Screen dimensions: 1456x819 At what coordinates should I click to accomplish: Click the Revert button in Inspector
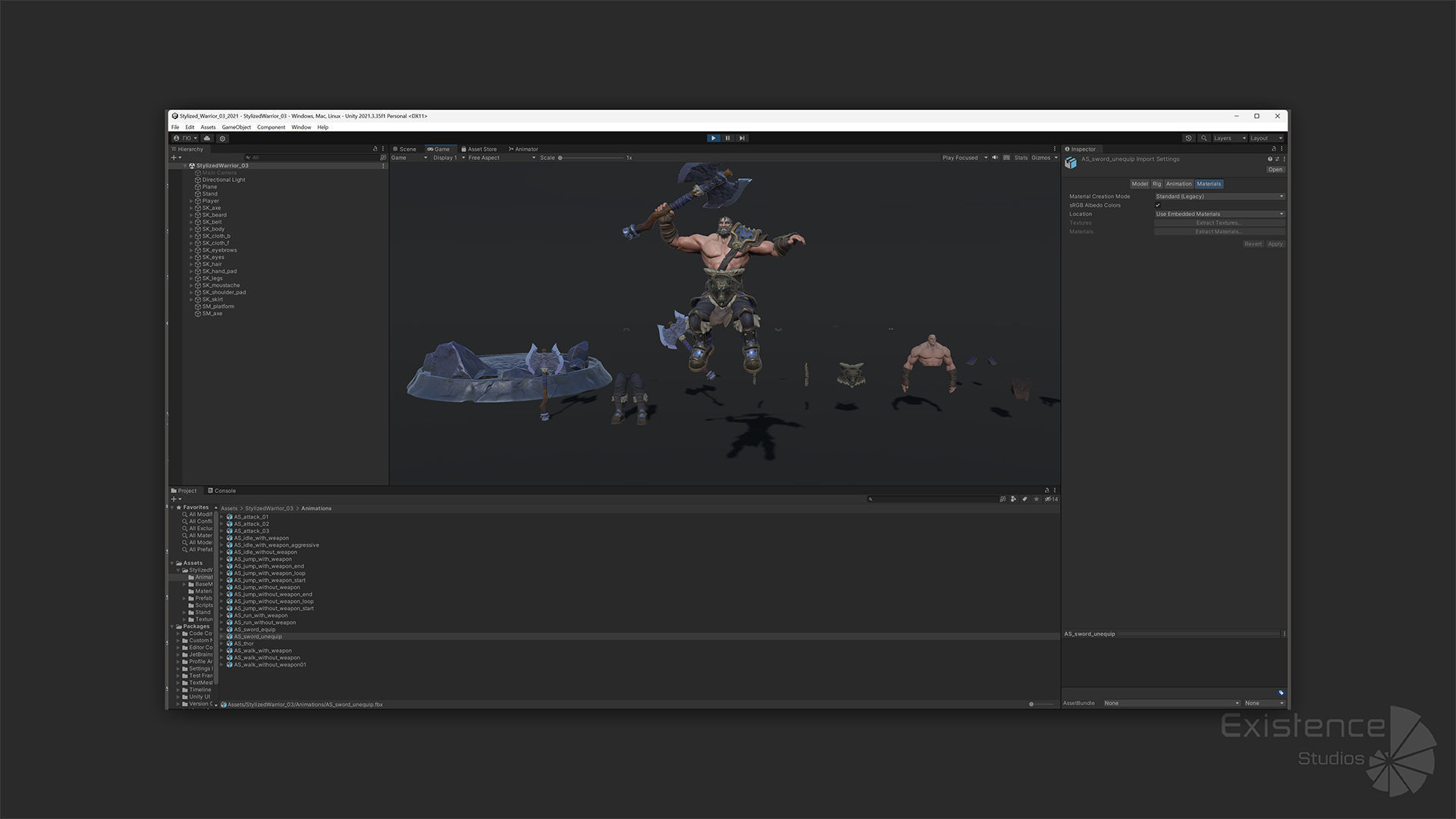(x=1253, y=244)
